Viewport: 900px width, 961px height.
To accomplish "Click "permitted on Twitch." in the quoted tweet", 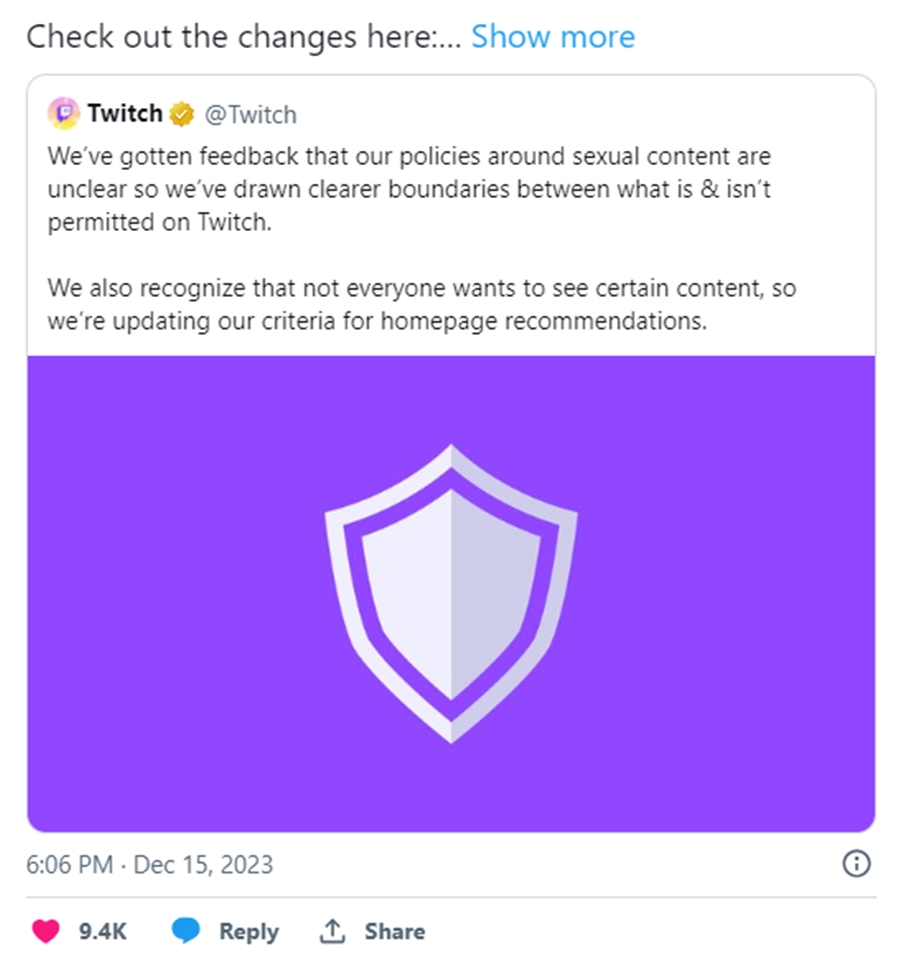I will (159, 222).
